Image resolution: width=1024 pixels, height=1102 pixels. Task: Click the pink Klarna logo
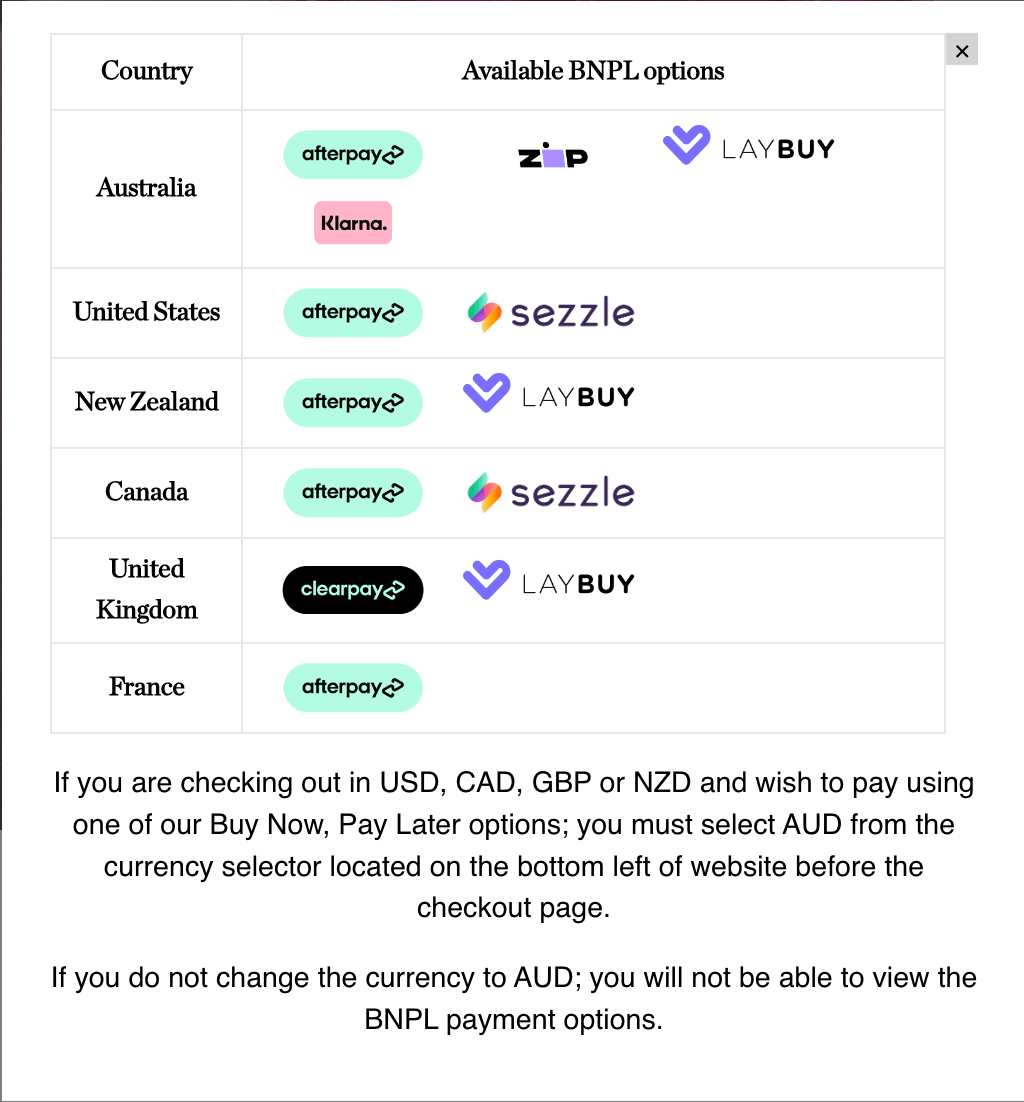click(353, 223)
